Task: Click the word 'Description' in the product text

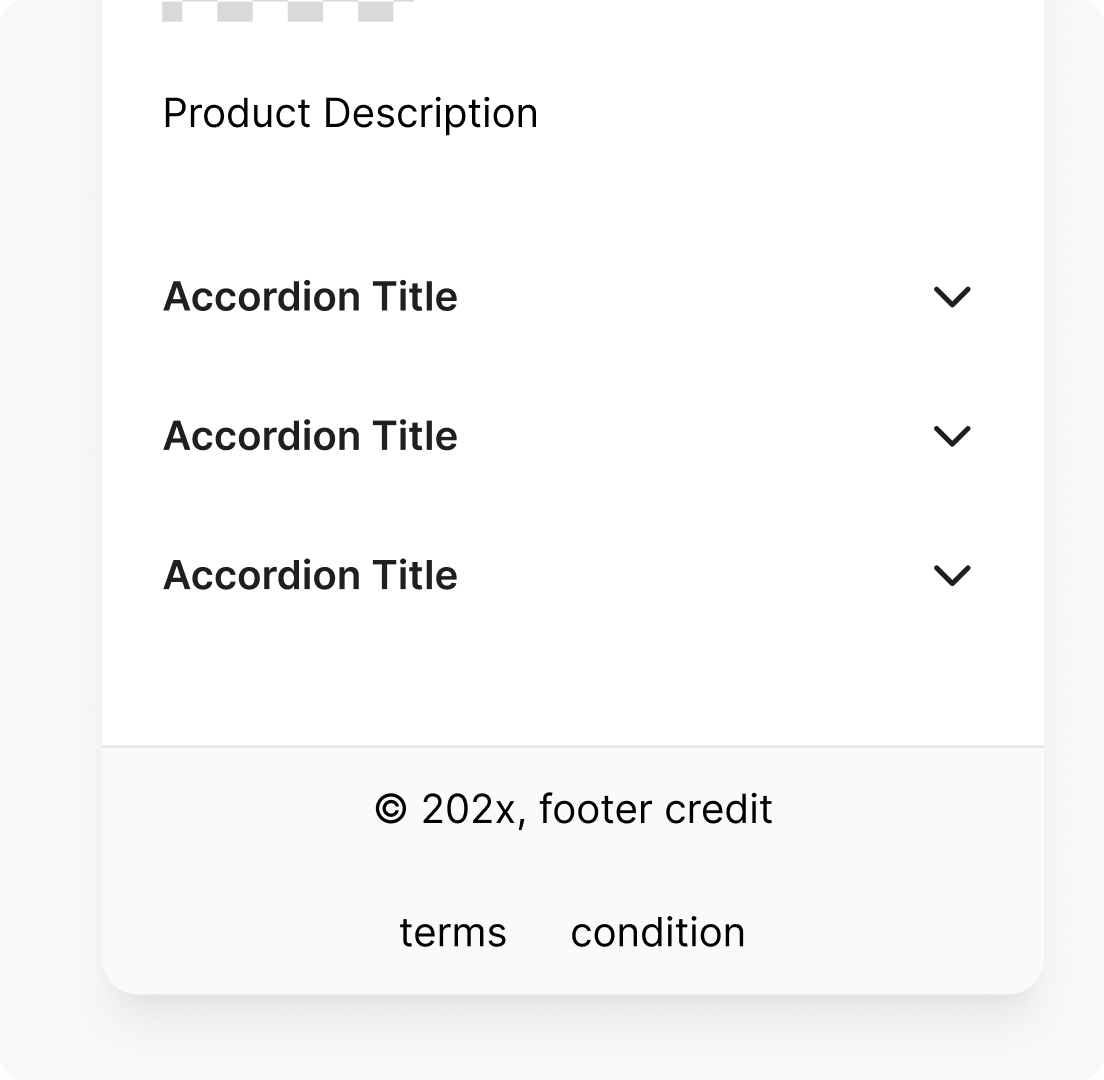Action: [430, 113]
